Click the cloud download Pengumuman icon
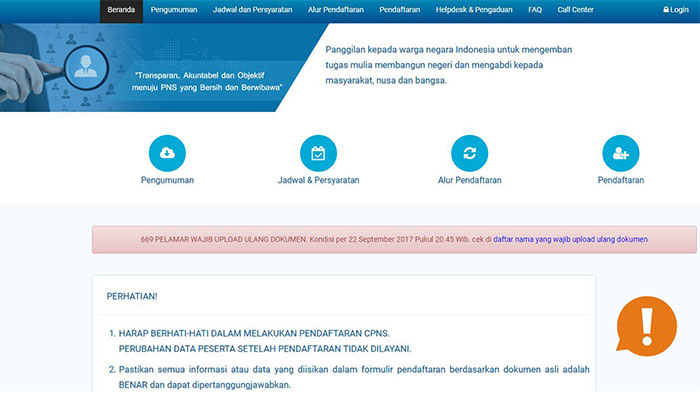 point(167,153)
